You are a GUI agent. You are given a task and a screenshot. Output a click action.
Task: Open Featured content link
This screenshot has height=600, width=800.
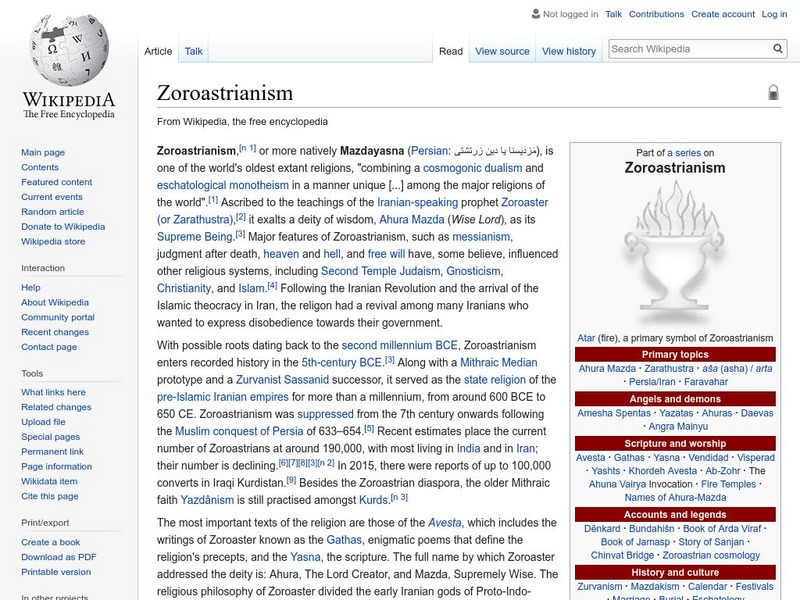tap(57, 182)
